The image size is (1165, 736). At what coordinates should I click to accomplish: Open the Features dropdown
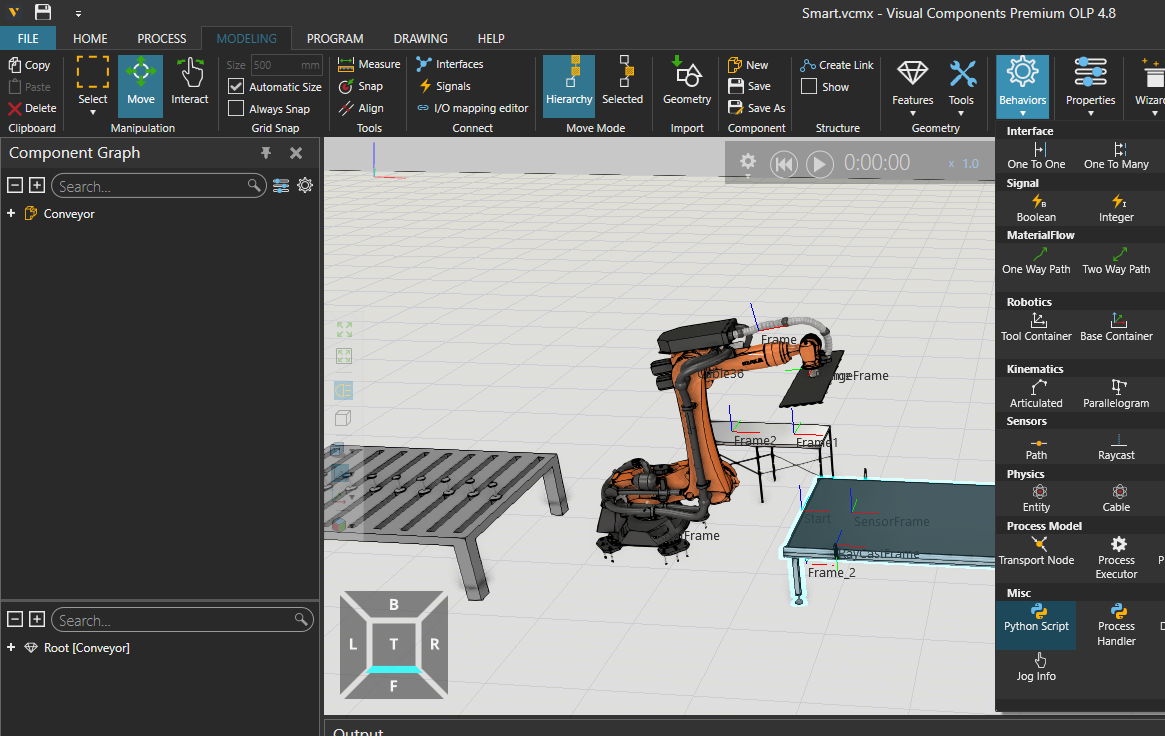point(912,87)
